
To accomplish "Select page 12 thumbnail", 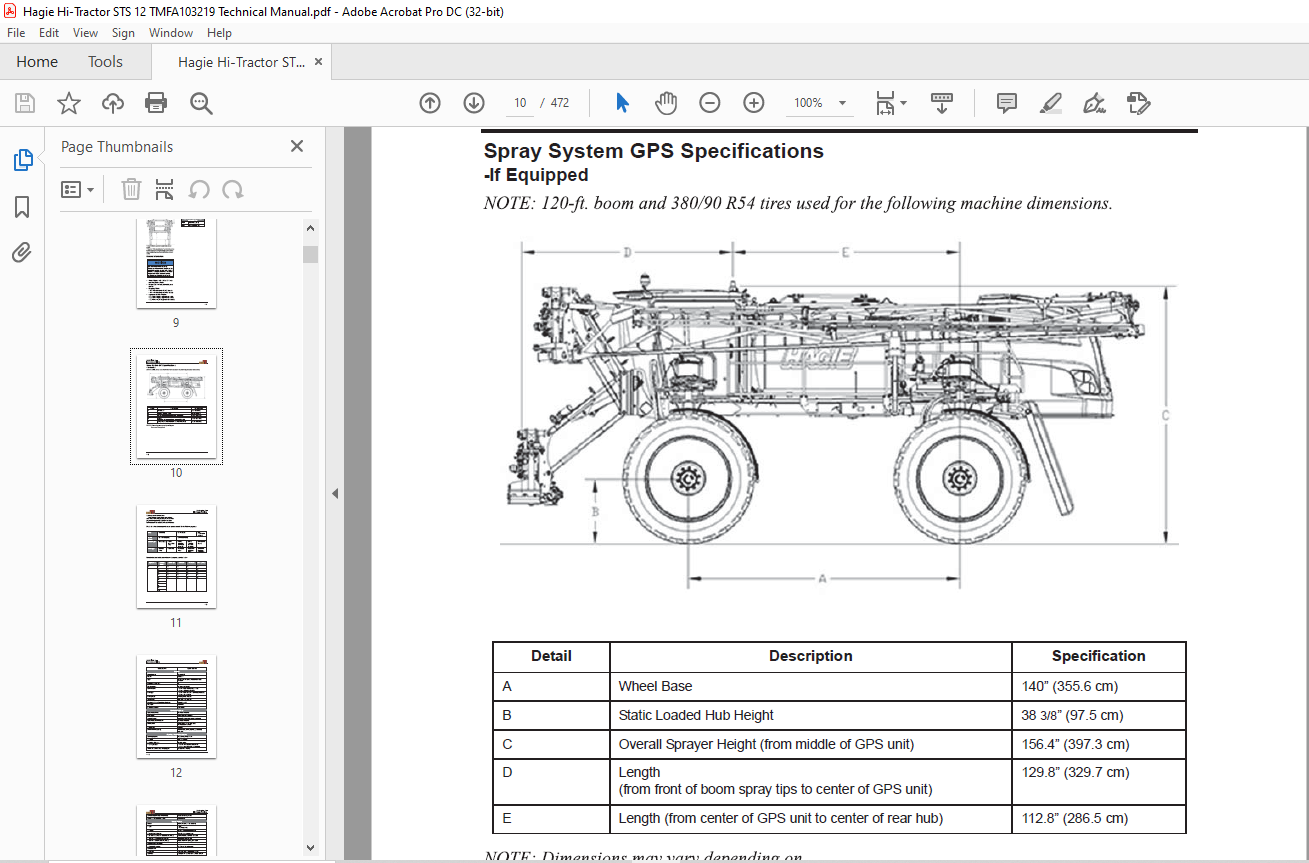I will pyautogui.click(x=176, y=707).
